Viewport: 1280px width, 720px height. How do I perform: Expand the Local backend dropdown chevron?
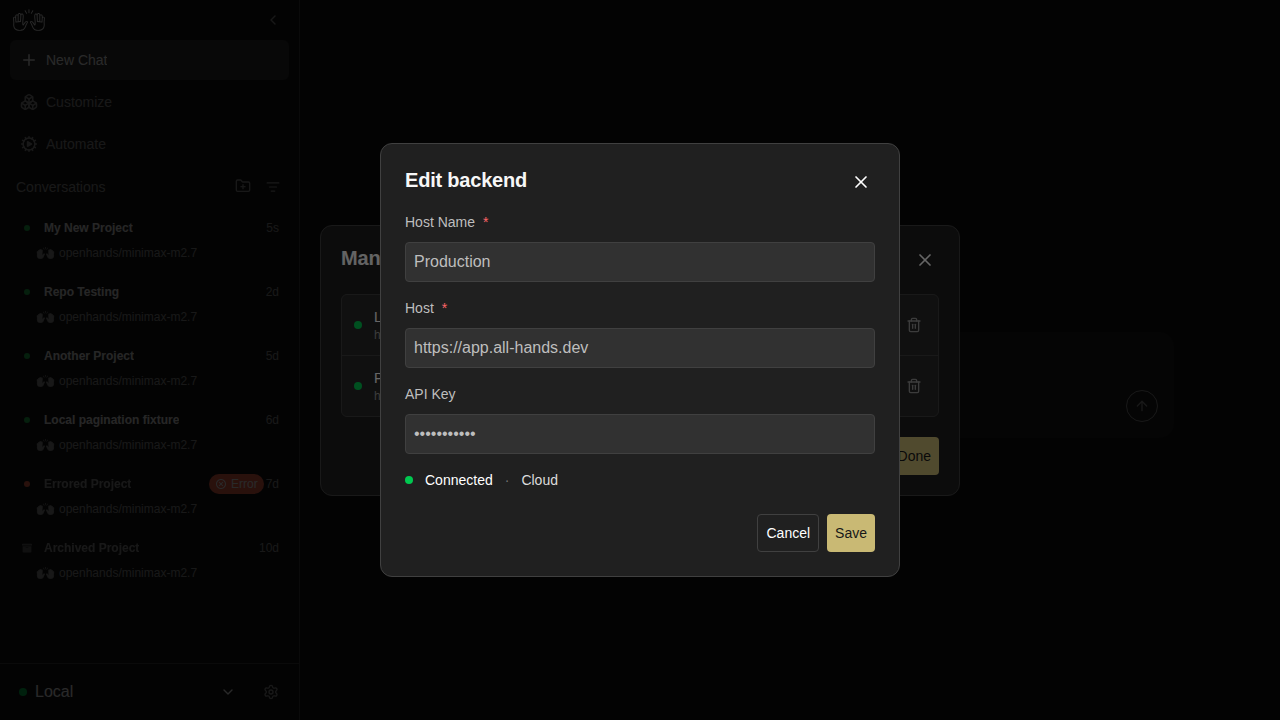click(228, 692)
